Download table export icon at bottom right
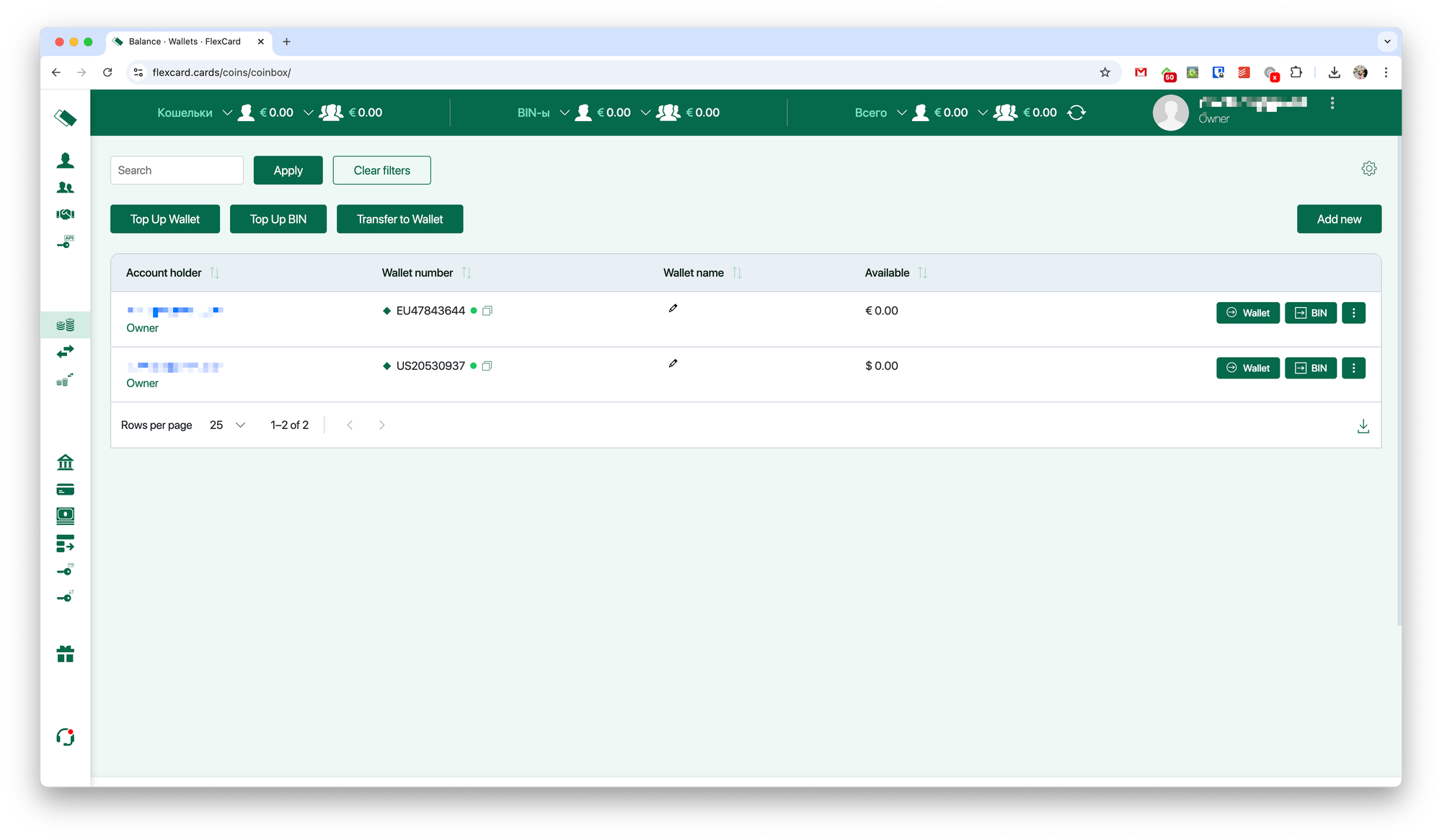Screen dimensions: 1442x840 pos(1363,426)
